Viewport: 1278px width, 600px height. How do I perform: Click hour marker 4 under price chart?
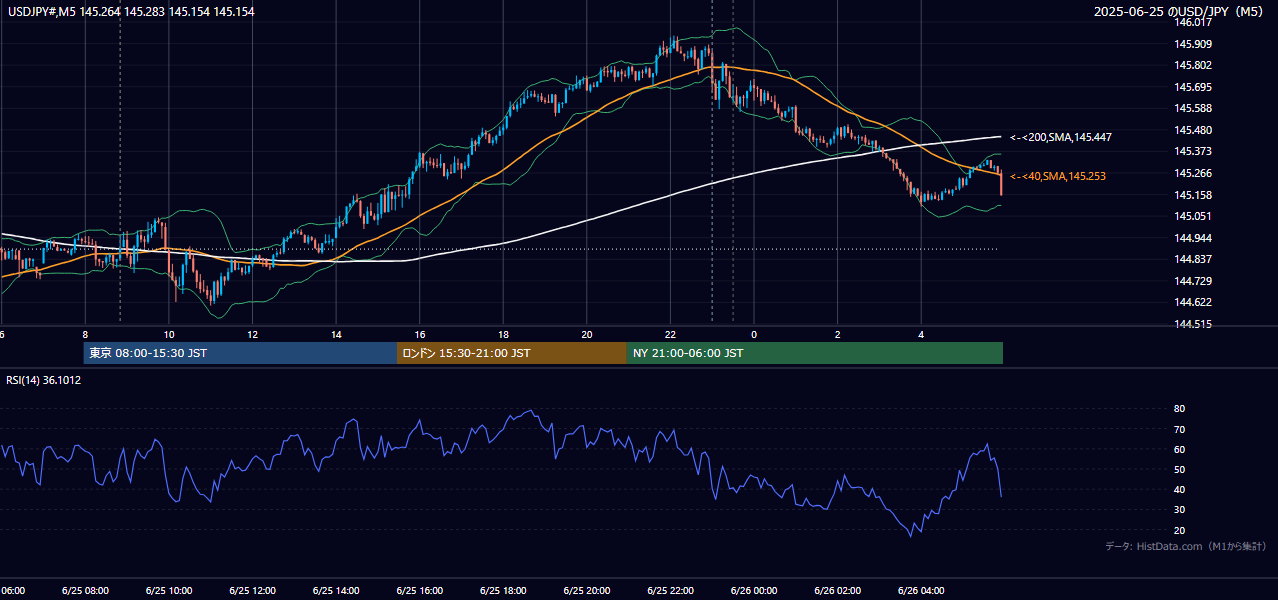[x=922, y=334]
